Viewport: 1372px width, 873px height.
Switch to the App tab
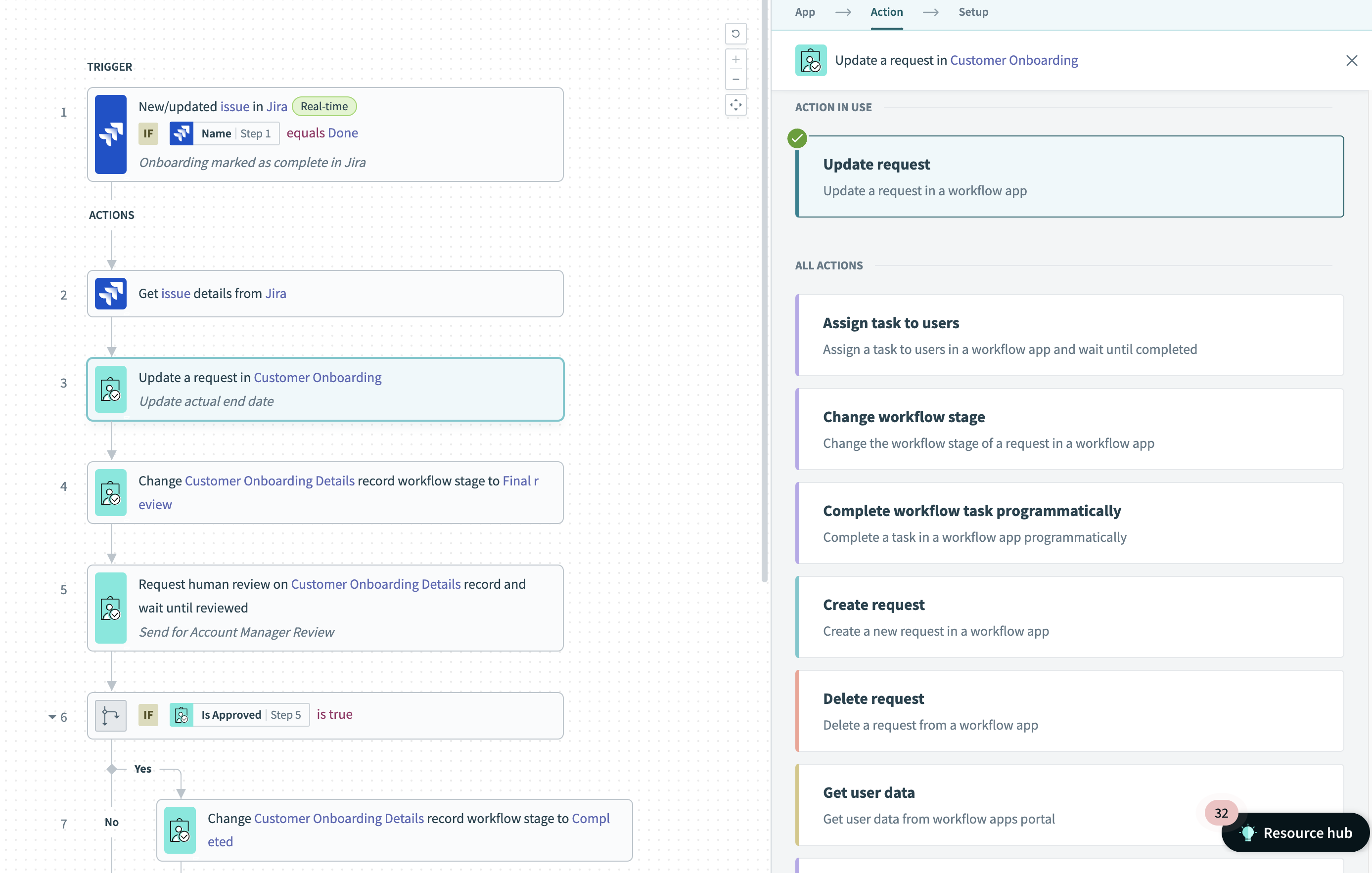click(x=805, y=12)
